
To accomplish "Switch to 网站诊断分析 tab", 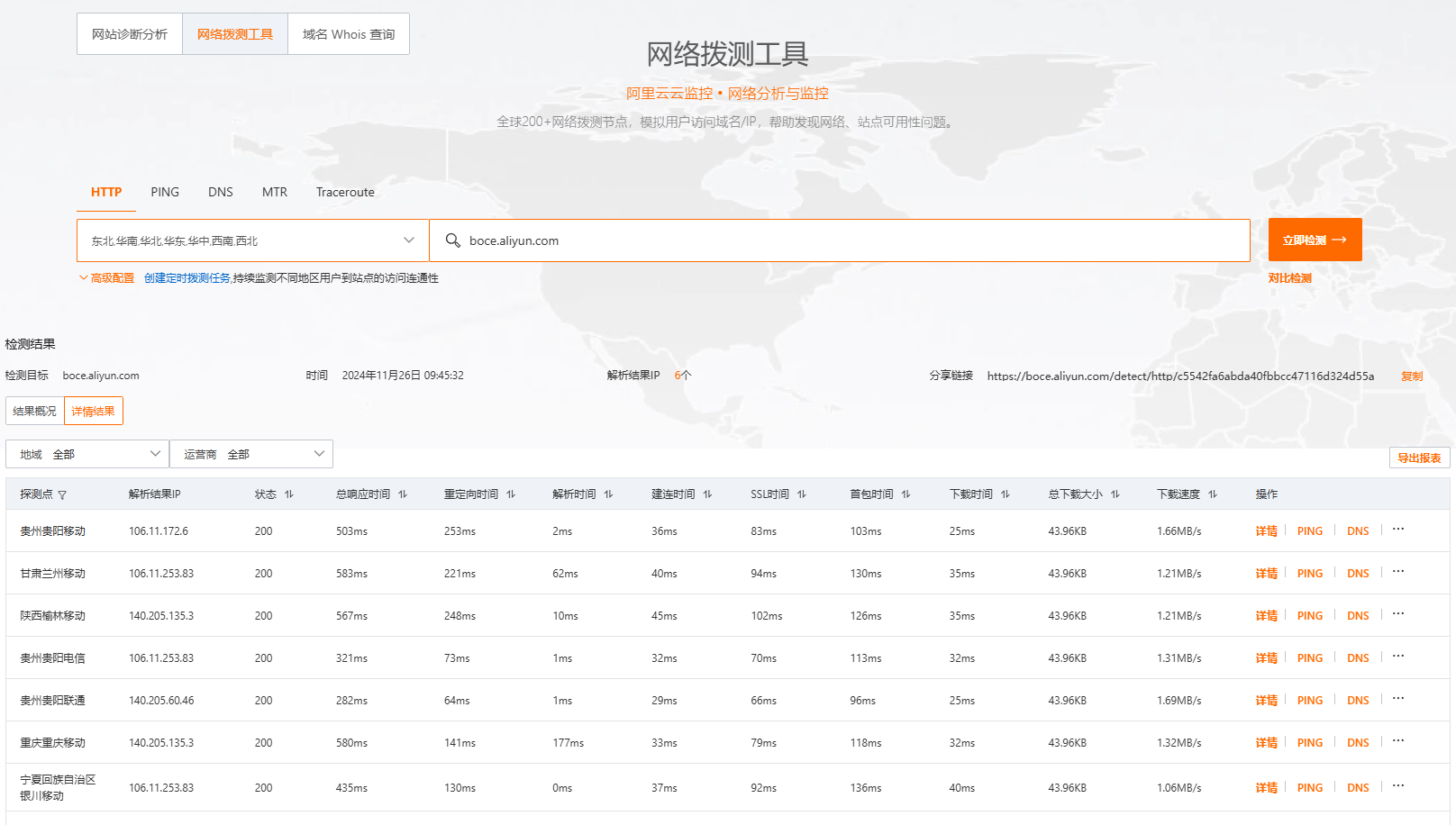I will (x=130, y=34).
